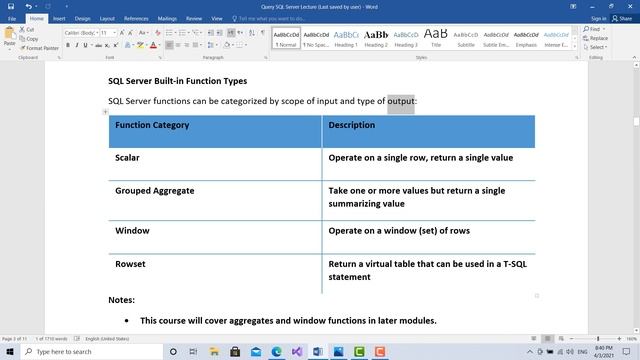Open the Mail app in taskbar
Image resolution: width=640 pixels, height=360 pixels.
click(x=256, y=351)
